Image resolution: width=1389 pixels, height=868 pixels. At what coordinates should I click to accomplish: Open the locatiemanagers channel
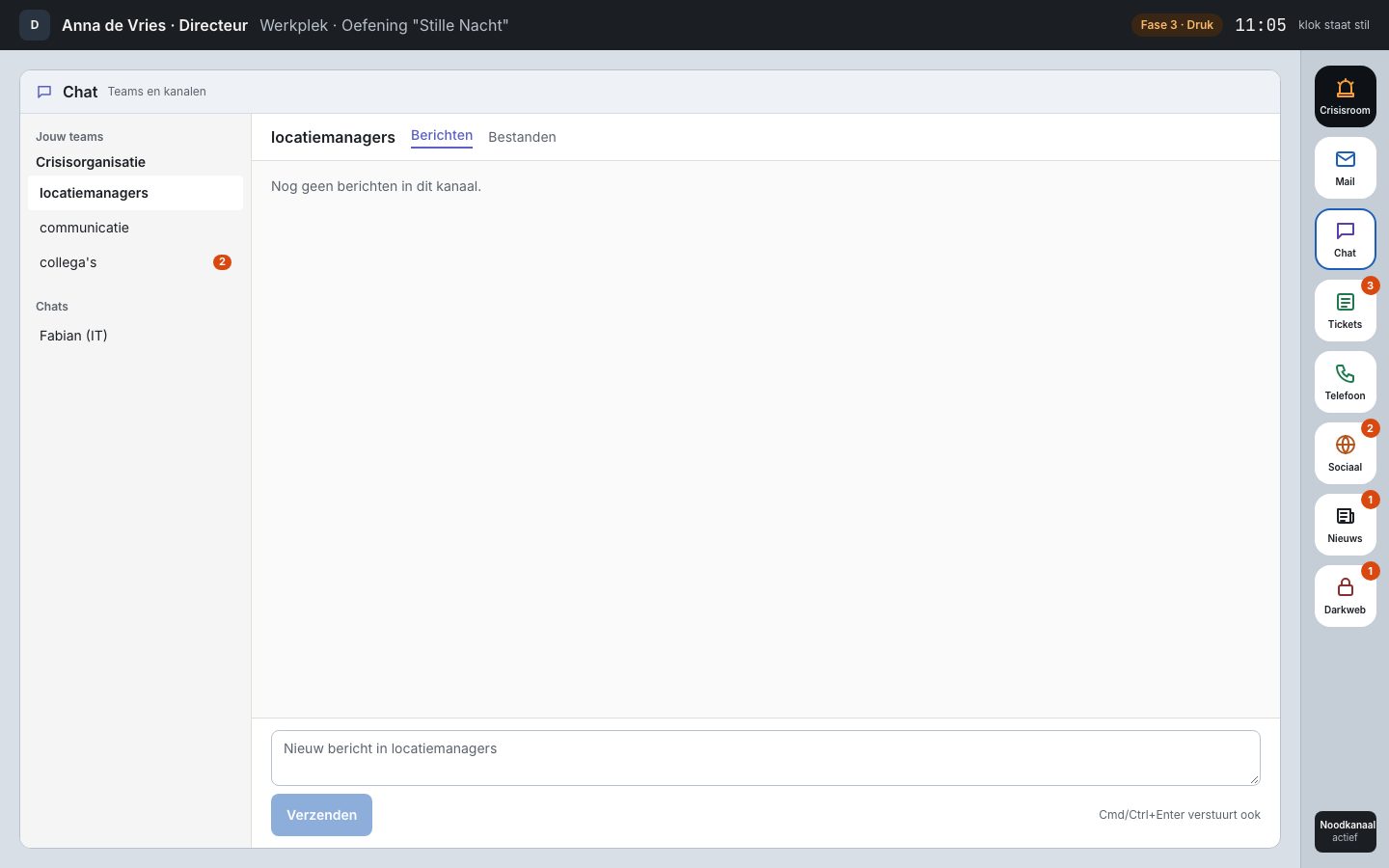coord(135,193)
